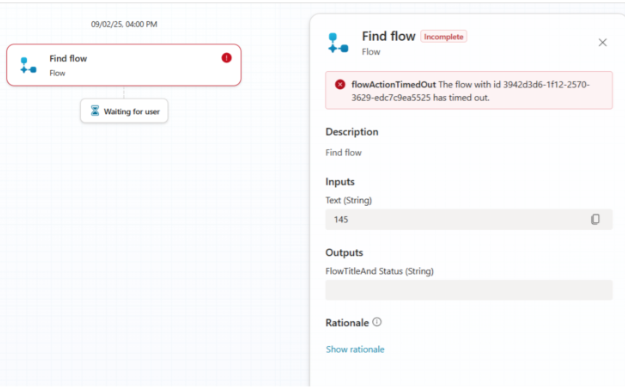Image resolution: width=625 pixels, height=390 pixels.
Task: Select the Find flow node card
Action: point(124,65)
